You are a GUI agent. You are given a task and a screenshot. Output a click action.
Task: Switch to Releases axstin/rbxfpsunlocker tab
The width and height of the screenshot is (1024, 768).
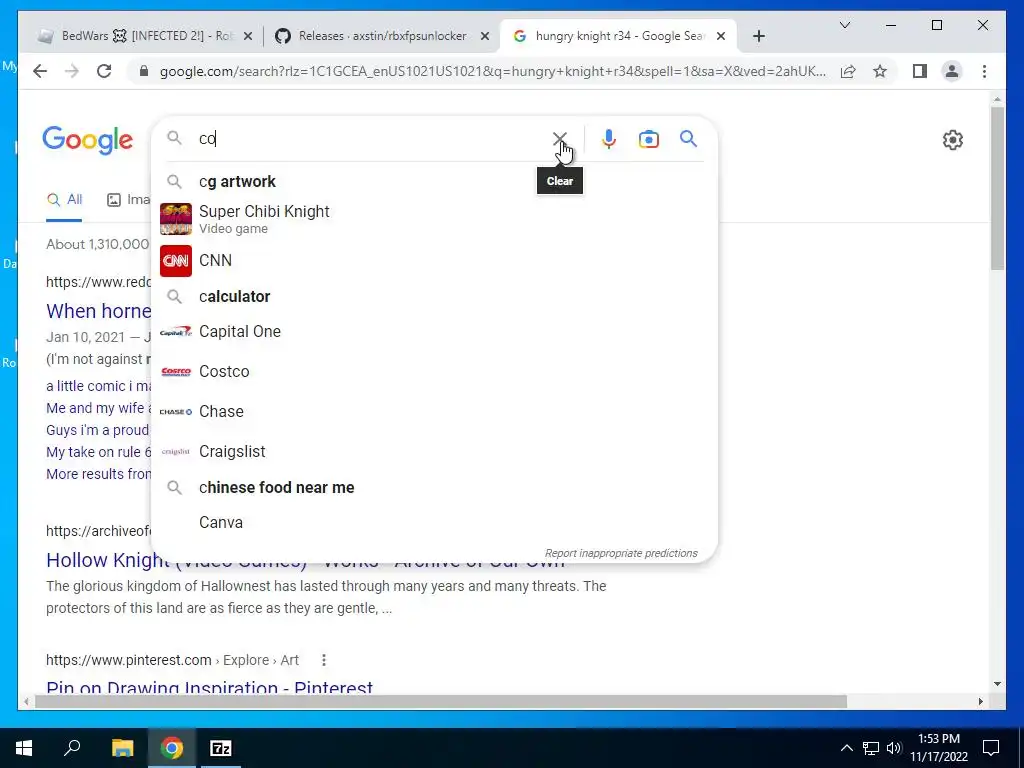(381, 36)
